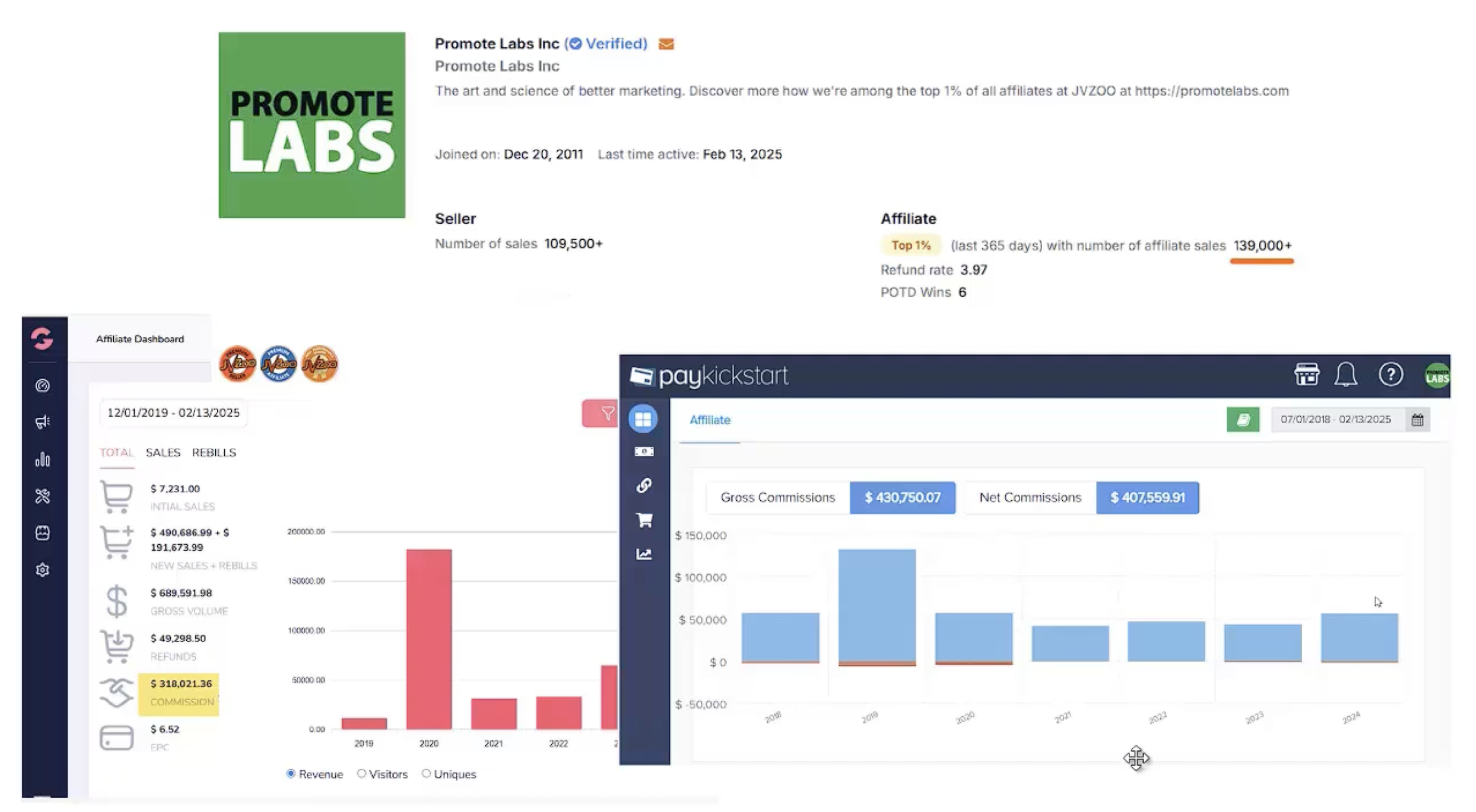Click the orange email envelope icon
Screen dimensions: 1476x812
pos(666,44)
